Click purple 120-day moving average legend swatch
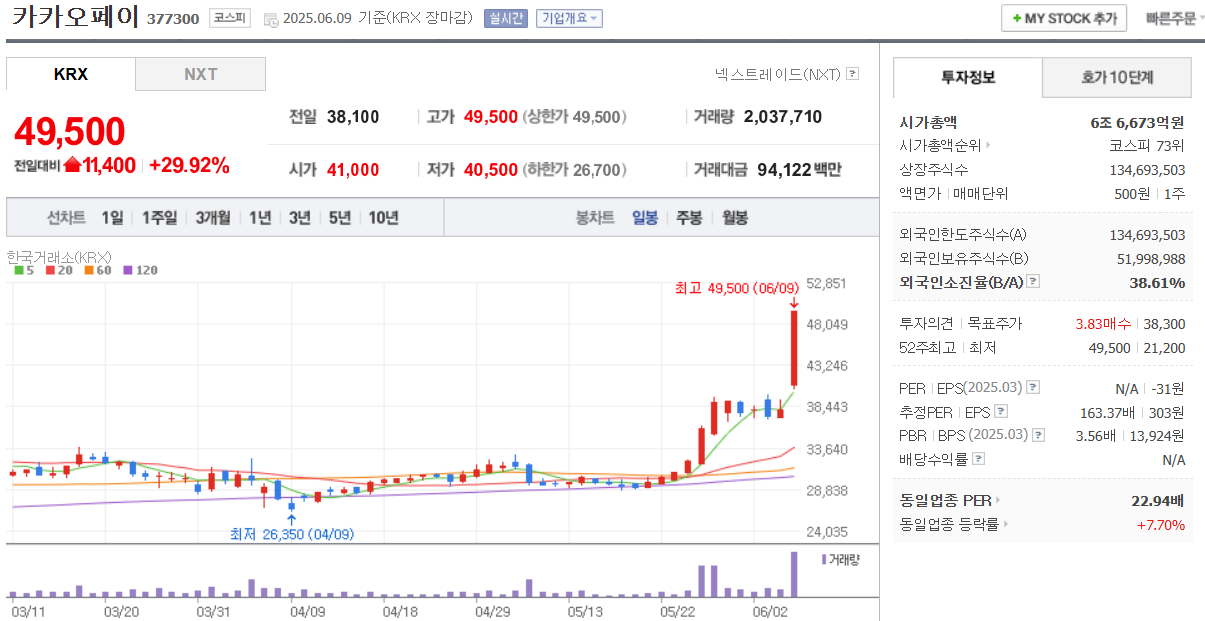Image resolution: width=1205 pixels, height=621 pixels. pos(128,270)
